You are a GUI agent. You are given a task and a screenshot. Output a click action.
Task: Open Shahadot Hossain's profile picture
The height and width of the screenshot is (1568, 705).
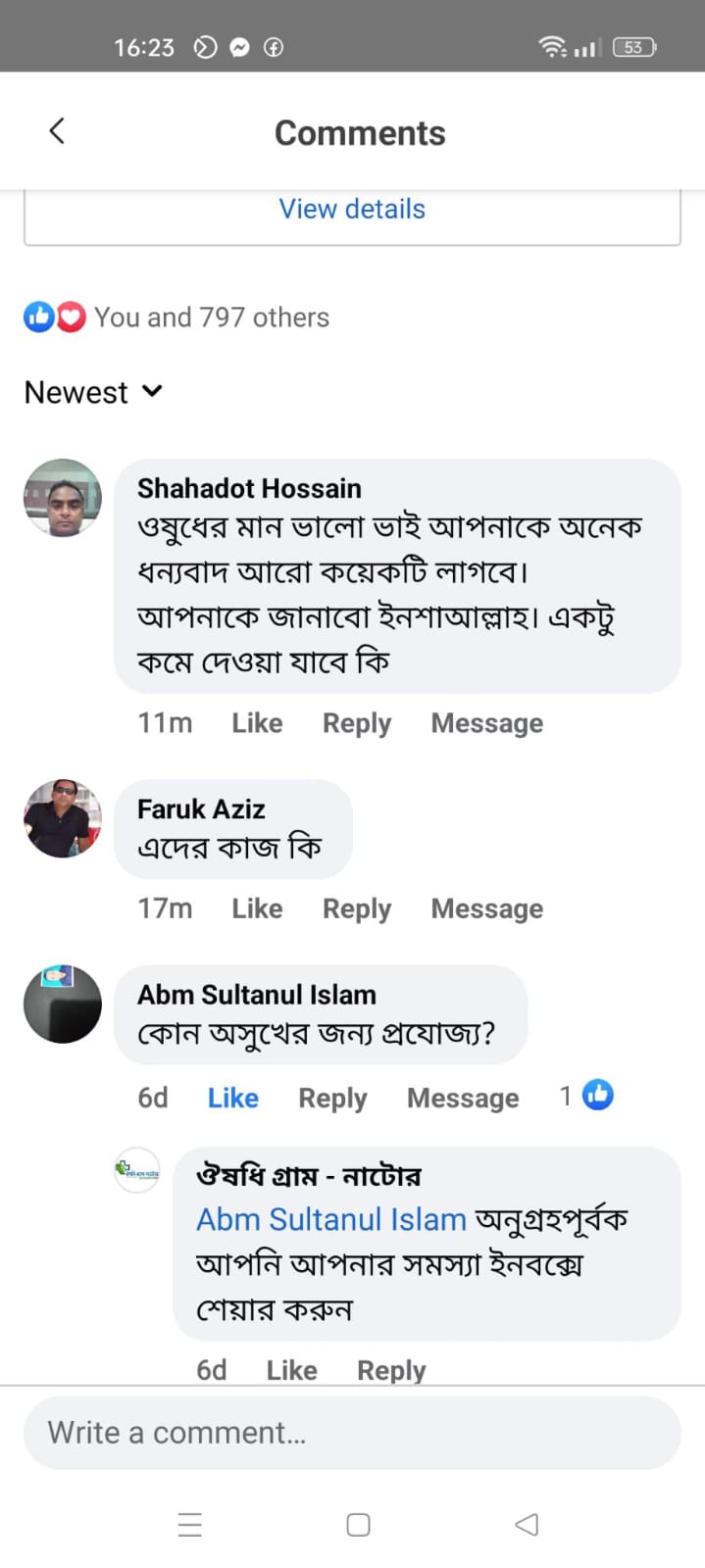point(63,498)
